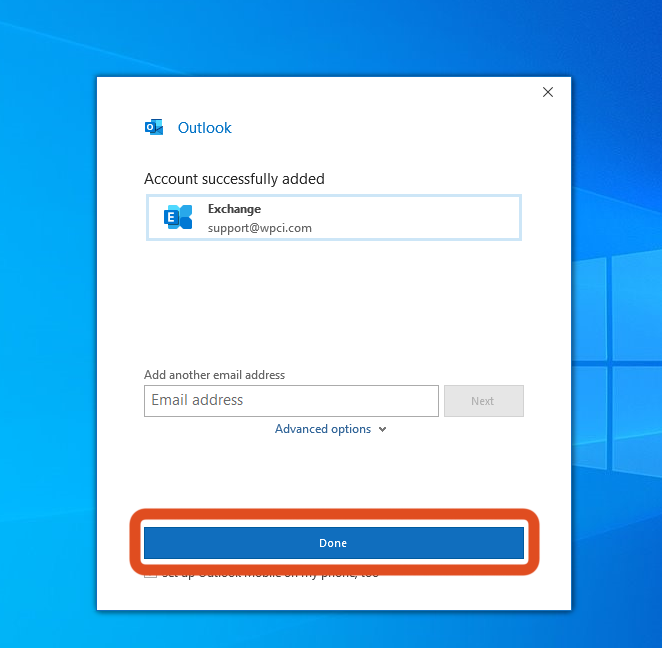Close the Outlook setup dialog
This screenshot has width=662, height=648.
547,92
